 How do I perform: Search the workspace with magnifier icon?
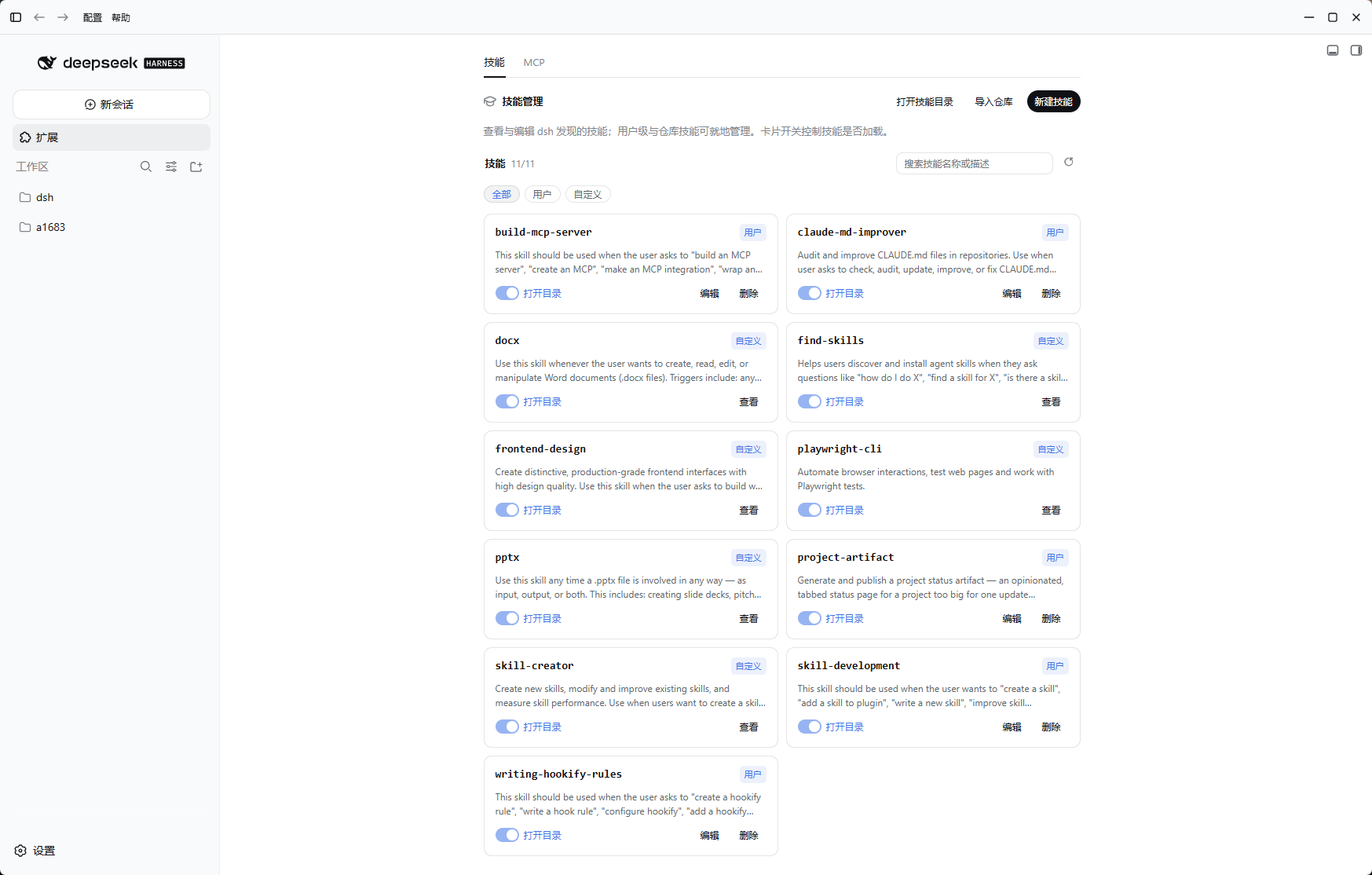[x=146, y=167]
